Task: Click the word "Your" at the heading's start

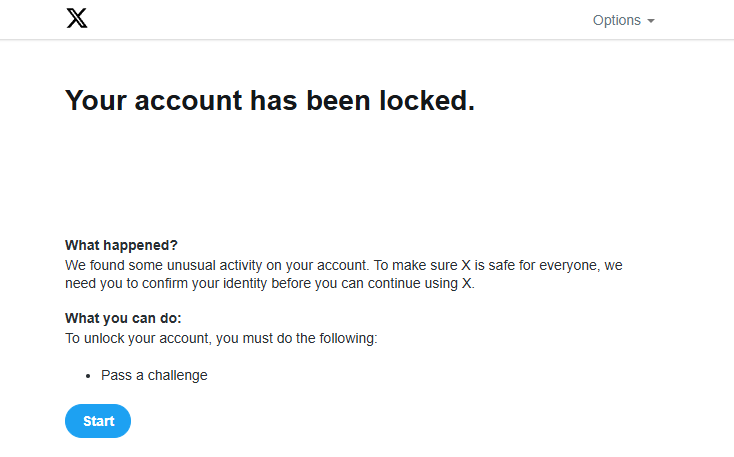Action: pos(95,101)
